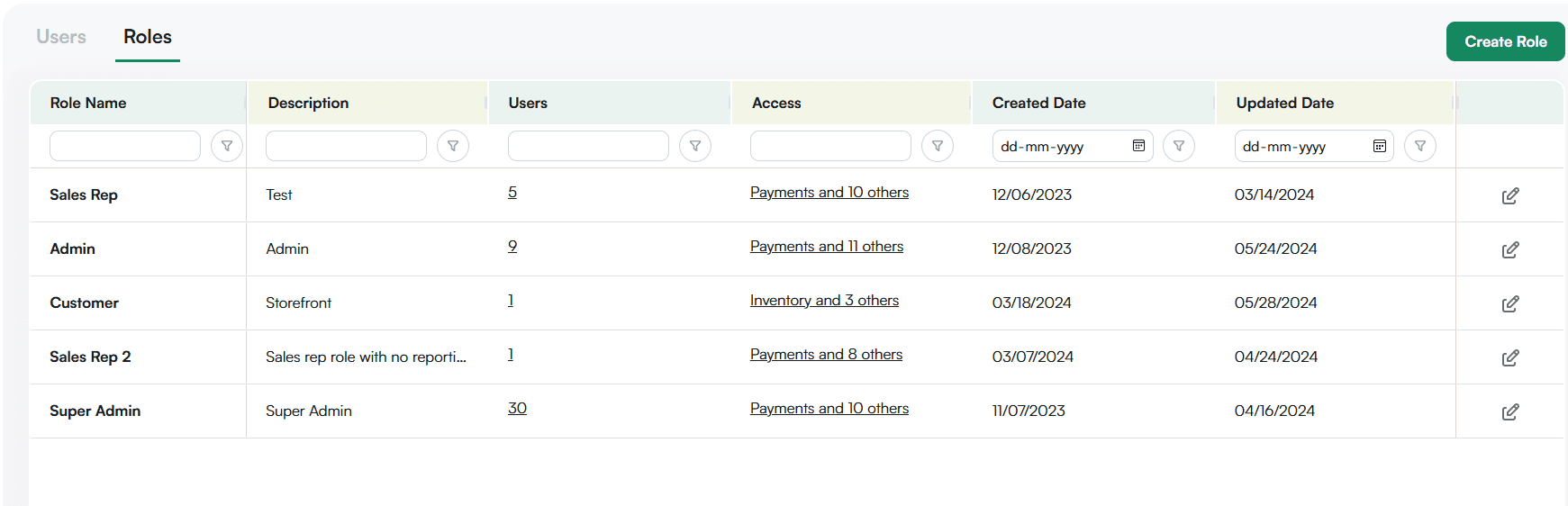Open Inventory and 3 others access link
The image size is (1568, 506).
[x=824, y=301]
